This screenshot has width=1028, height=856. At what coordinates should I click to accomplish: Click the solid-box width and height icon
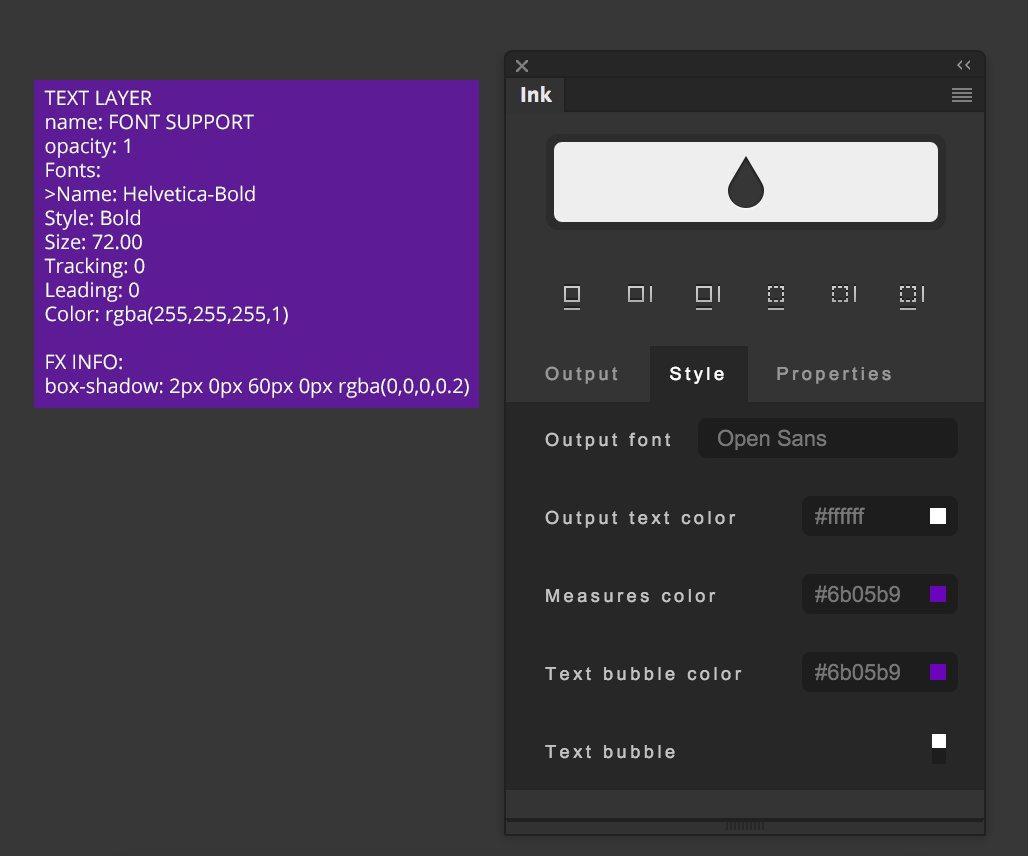[707, 297]
